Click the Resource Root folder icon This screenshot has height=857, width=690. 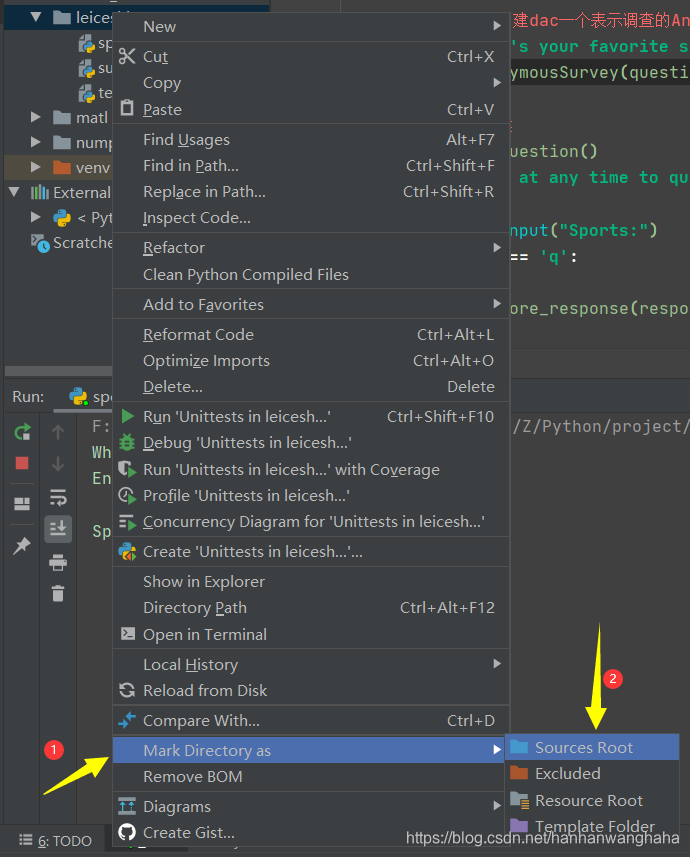[x=519, y=800]
